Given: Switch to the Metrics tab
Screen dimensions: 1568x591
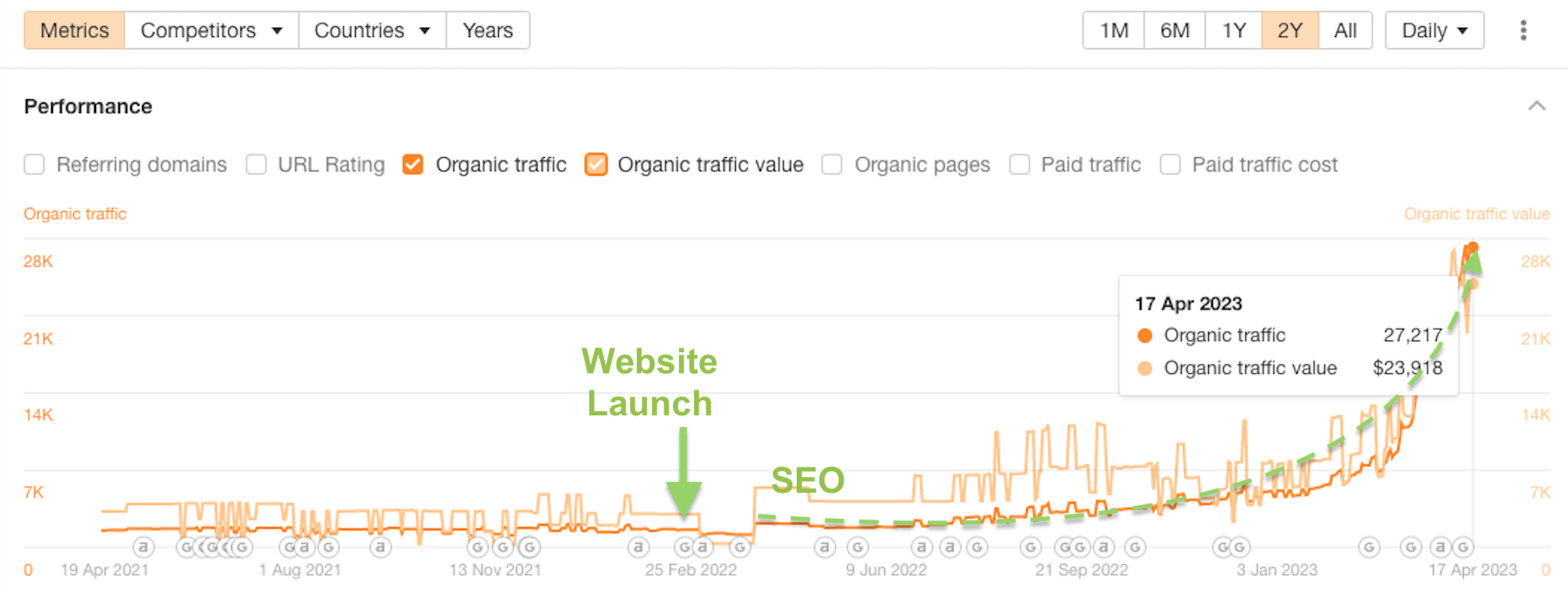Looking at the screenshot, I should click(x=75, y=31).
